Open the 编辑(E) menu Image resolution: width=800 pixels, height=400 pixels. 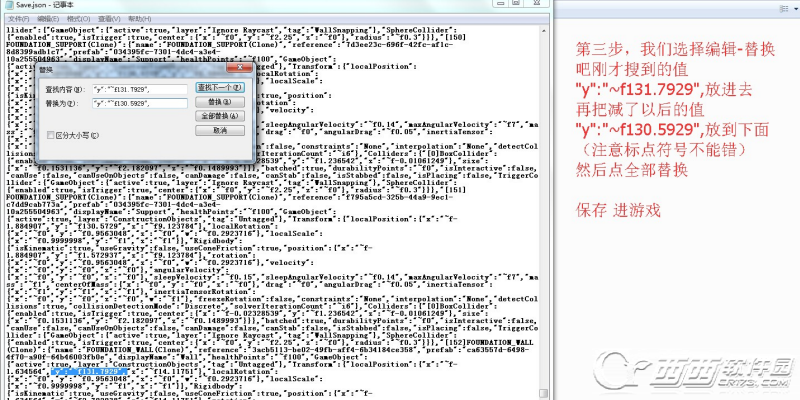pos(48,19)
